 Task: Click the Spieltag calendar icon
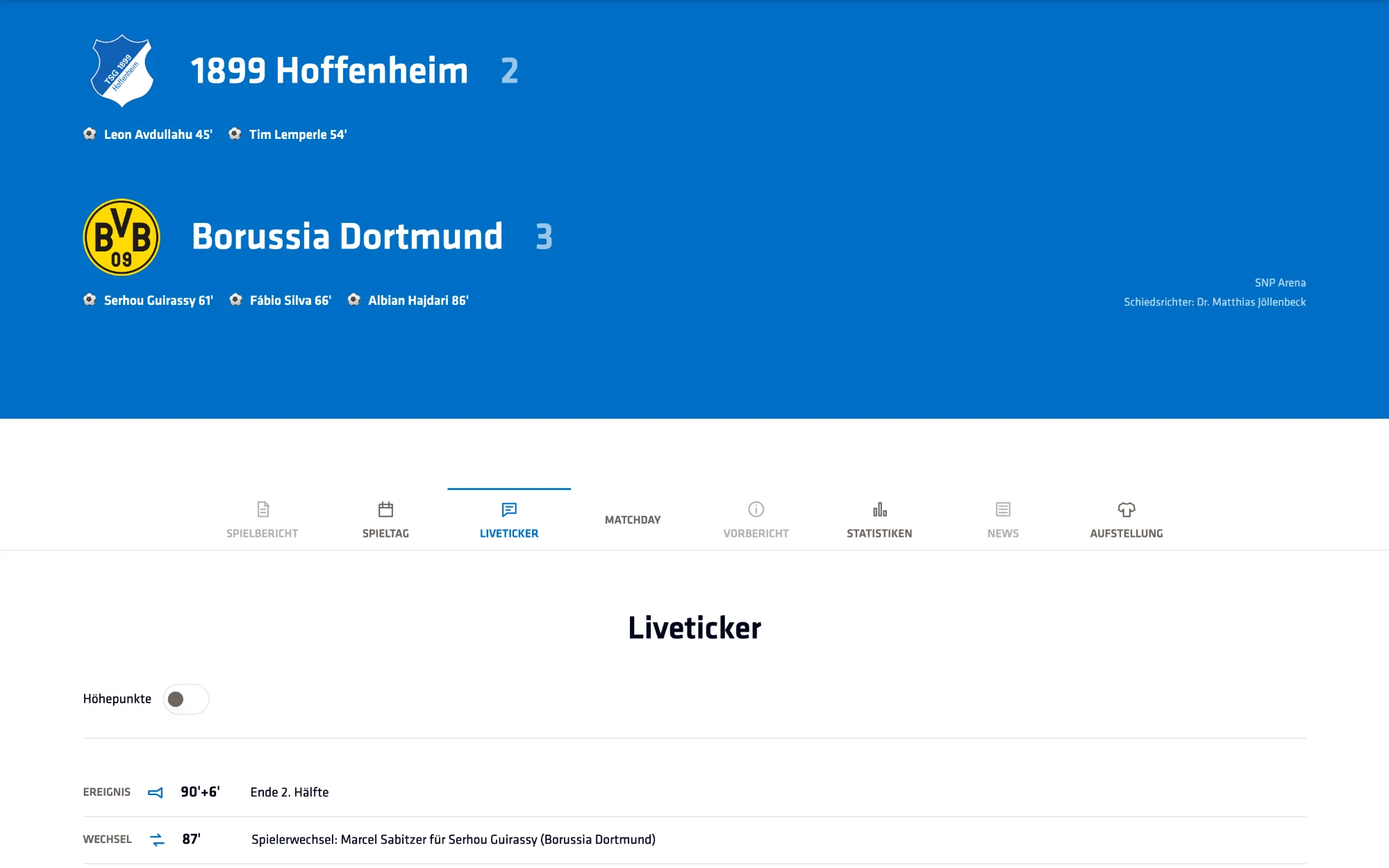pos(385,509)
